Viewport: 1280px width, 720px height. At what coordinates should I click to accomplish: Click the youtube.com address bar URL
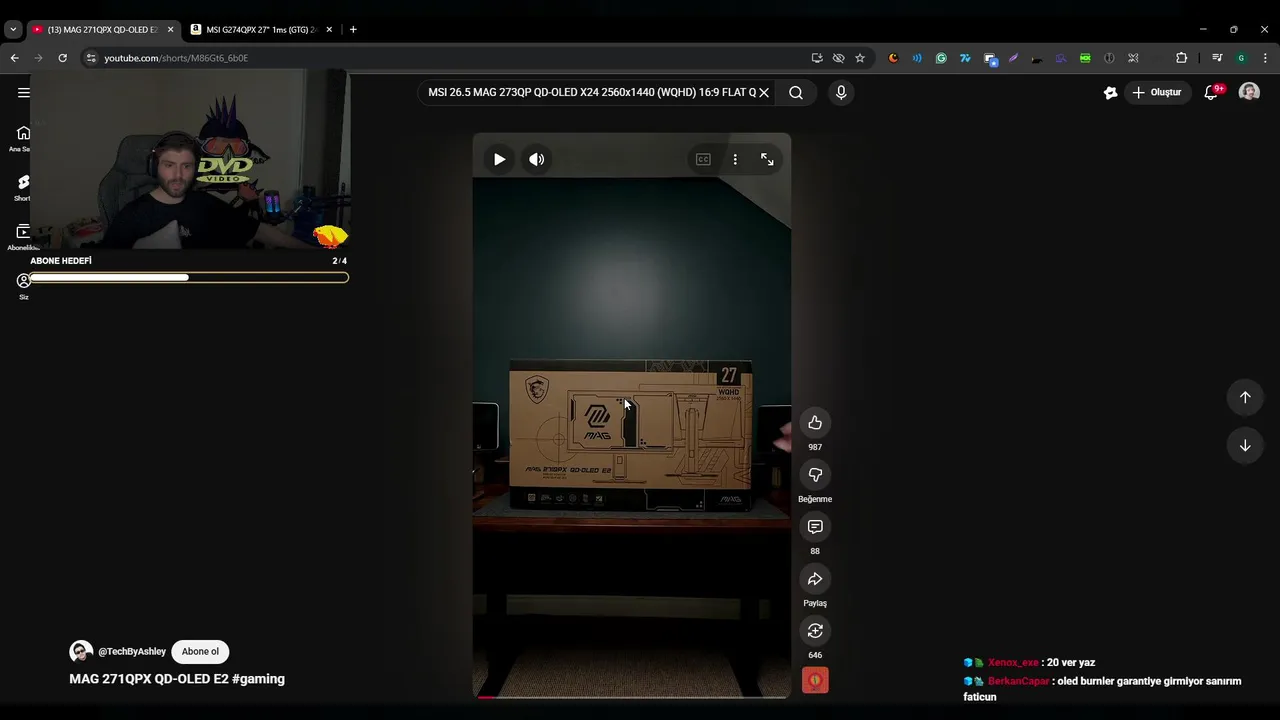tap(176, 58)
